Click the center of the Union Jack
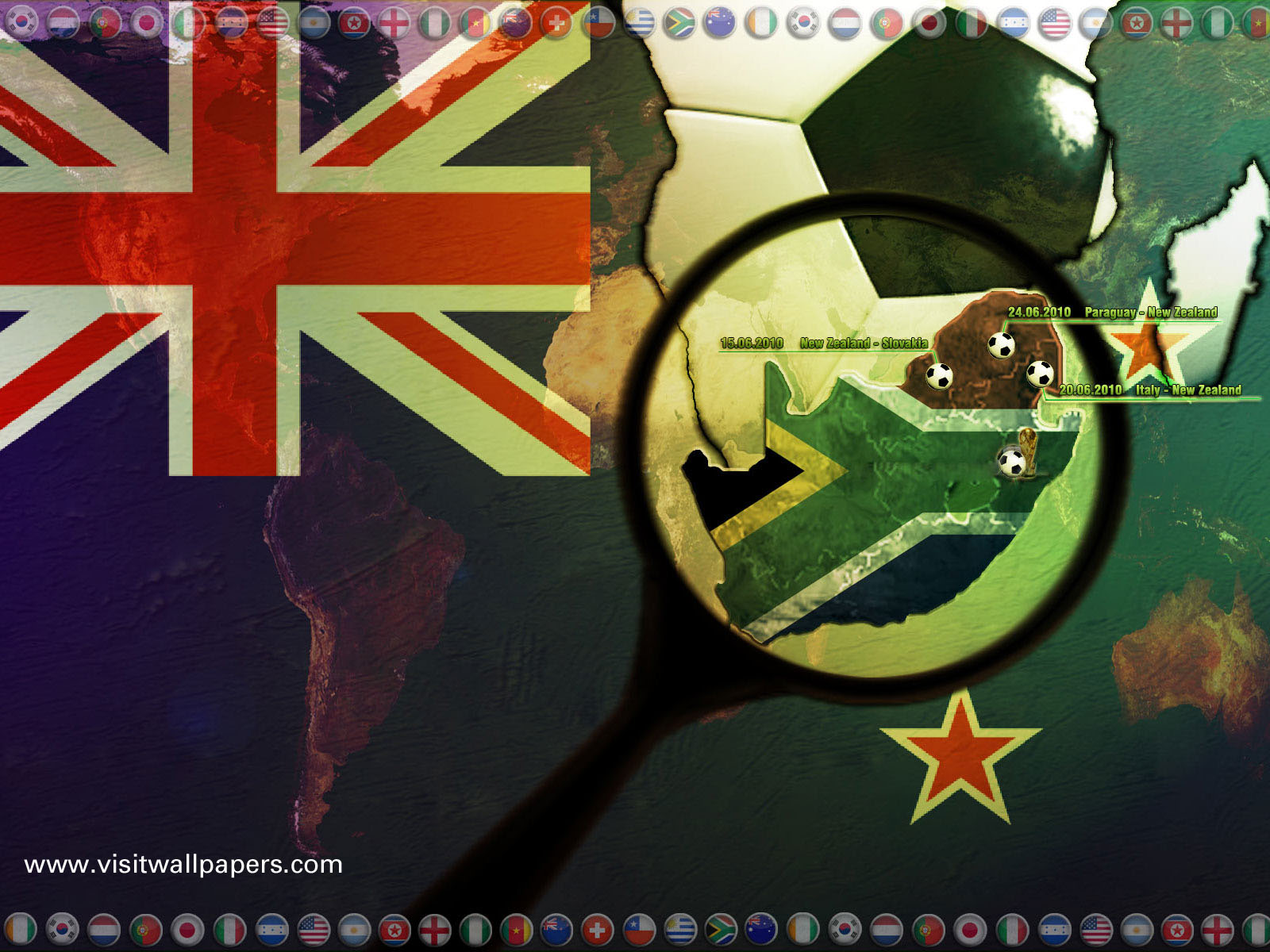The height and width of the screenshot is (952, 1270). tap(234, 238)
